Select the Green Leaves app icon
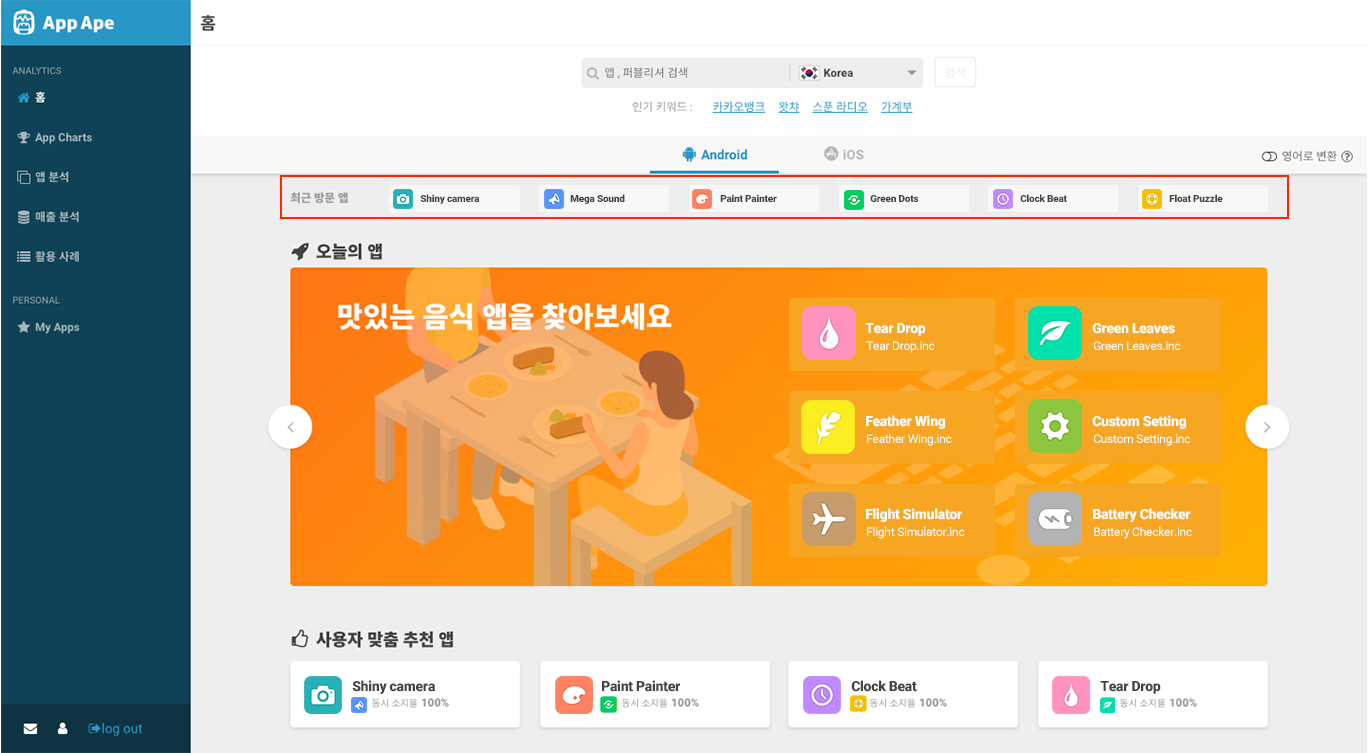This screenshot has width=1368, height=753. (x=1055, y=333)
